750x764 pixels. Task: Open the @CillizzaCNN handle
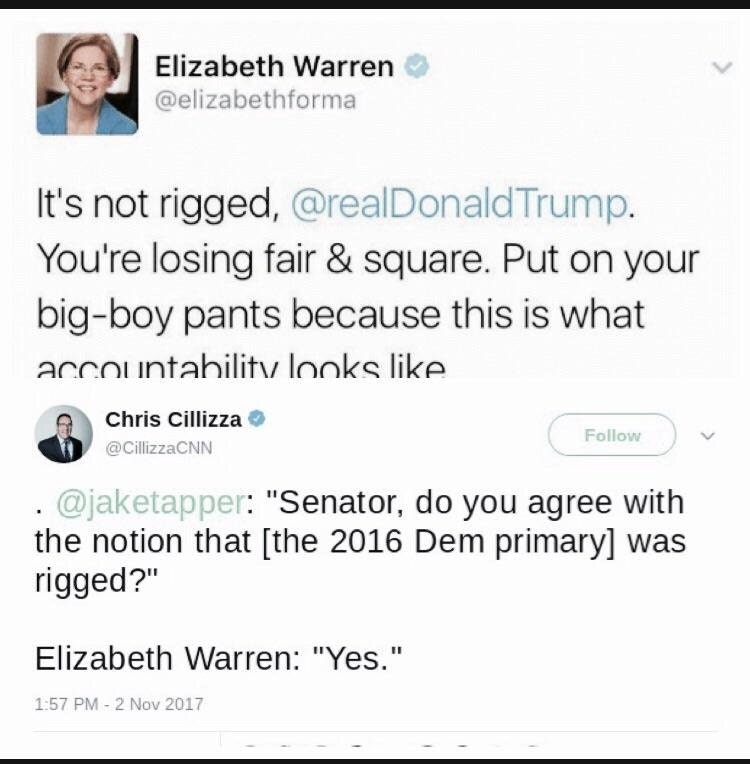159,447
